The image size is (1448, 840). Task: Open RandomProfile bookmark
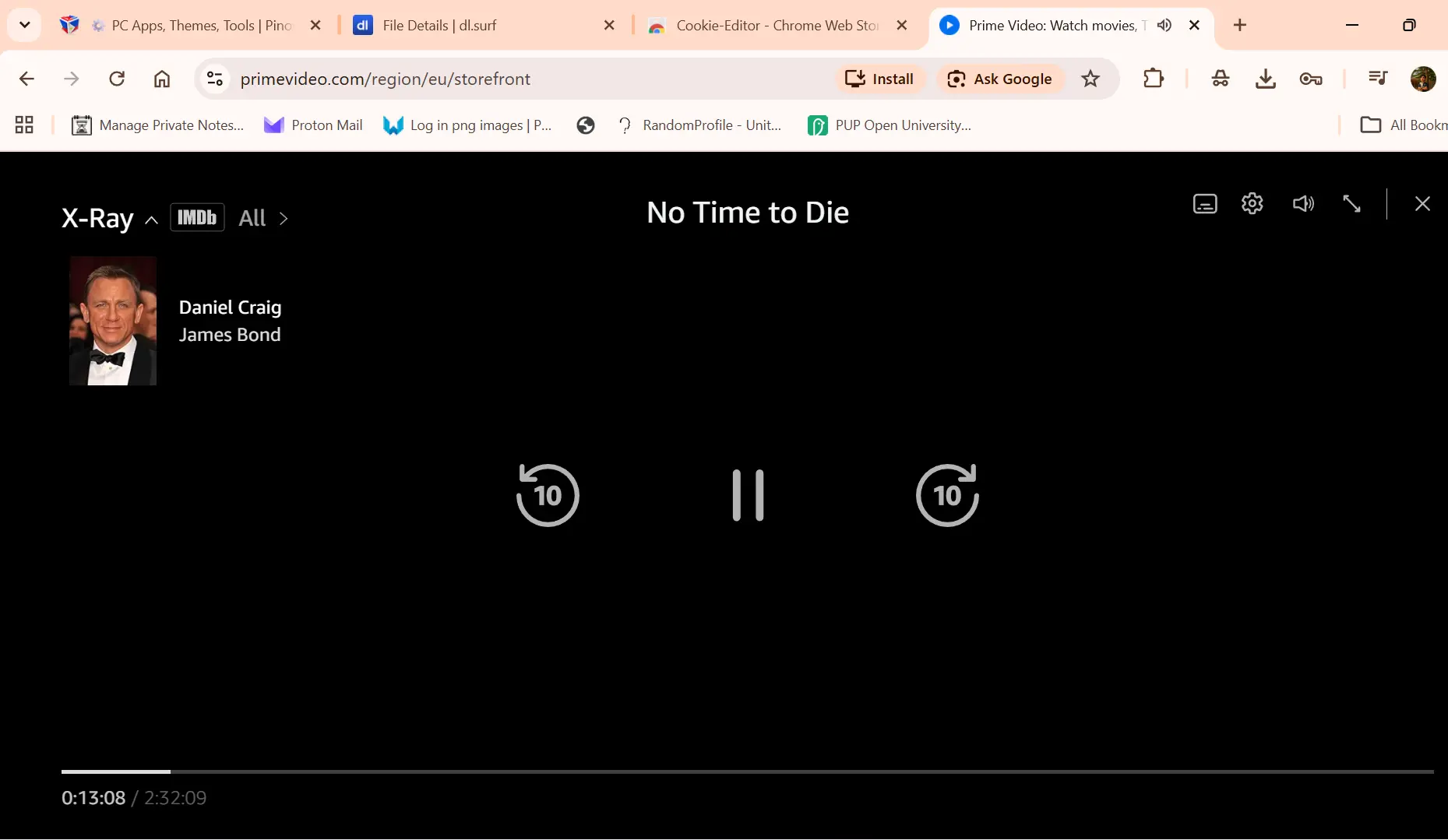click(699, 125)
